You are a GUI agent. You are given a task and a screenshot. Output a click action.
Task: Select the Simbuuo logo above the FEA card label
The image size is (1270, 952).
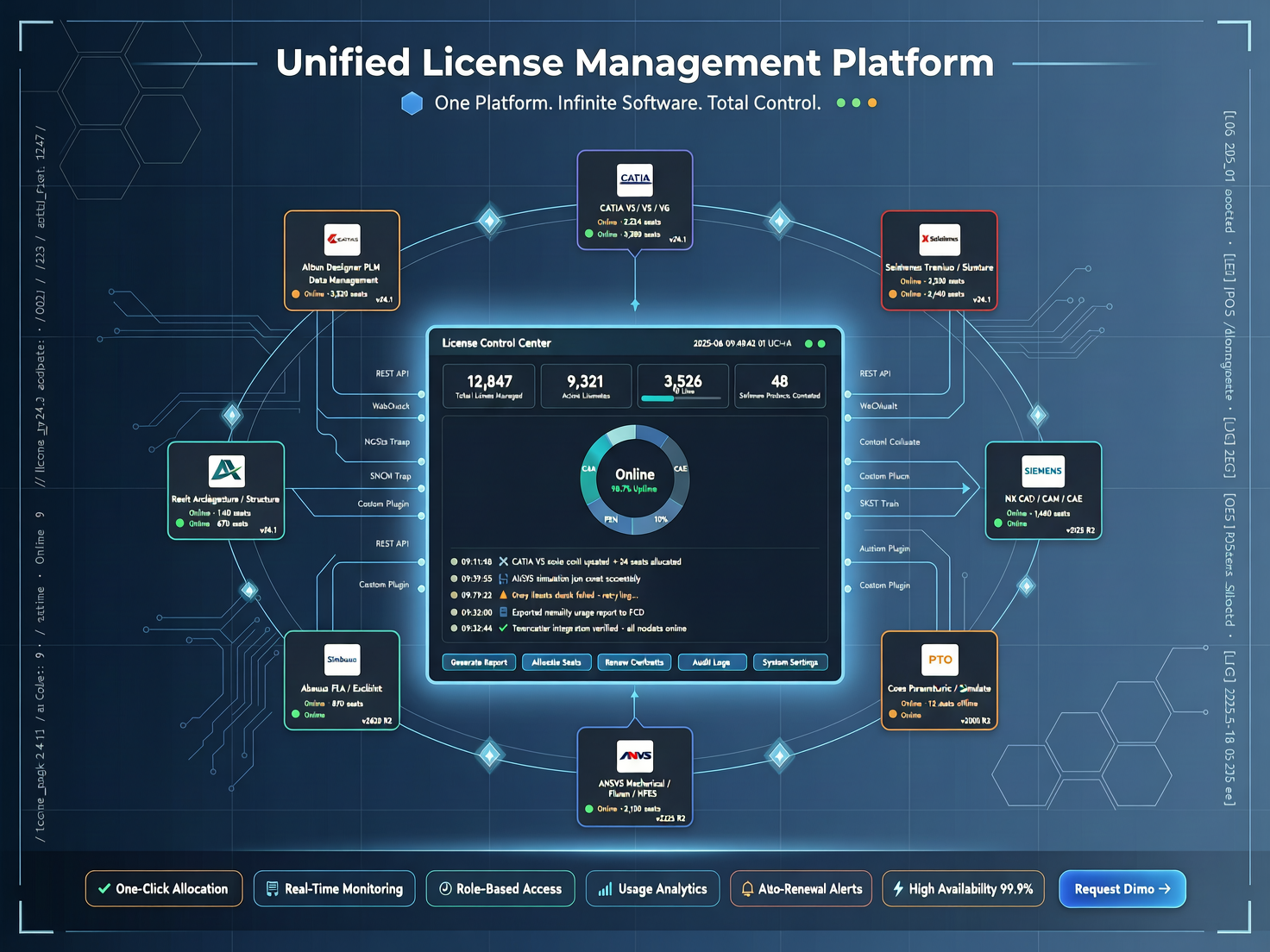pyautogui.click(x=342, y=660)
